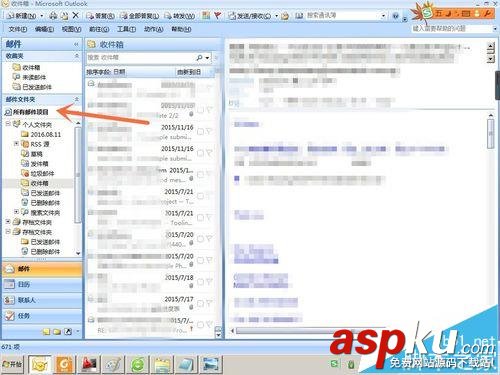Screen dimensions: 500x375
Task: Click the move-to-folder toolbar icon
Action: click(64, 15)
